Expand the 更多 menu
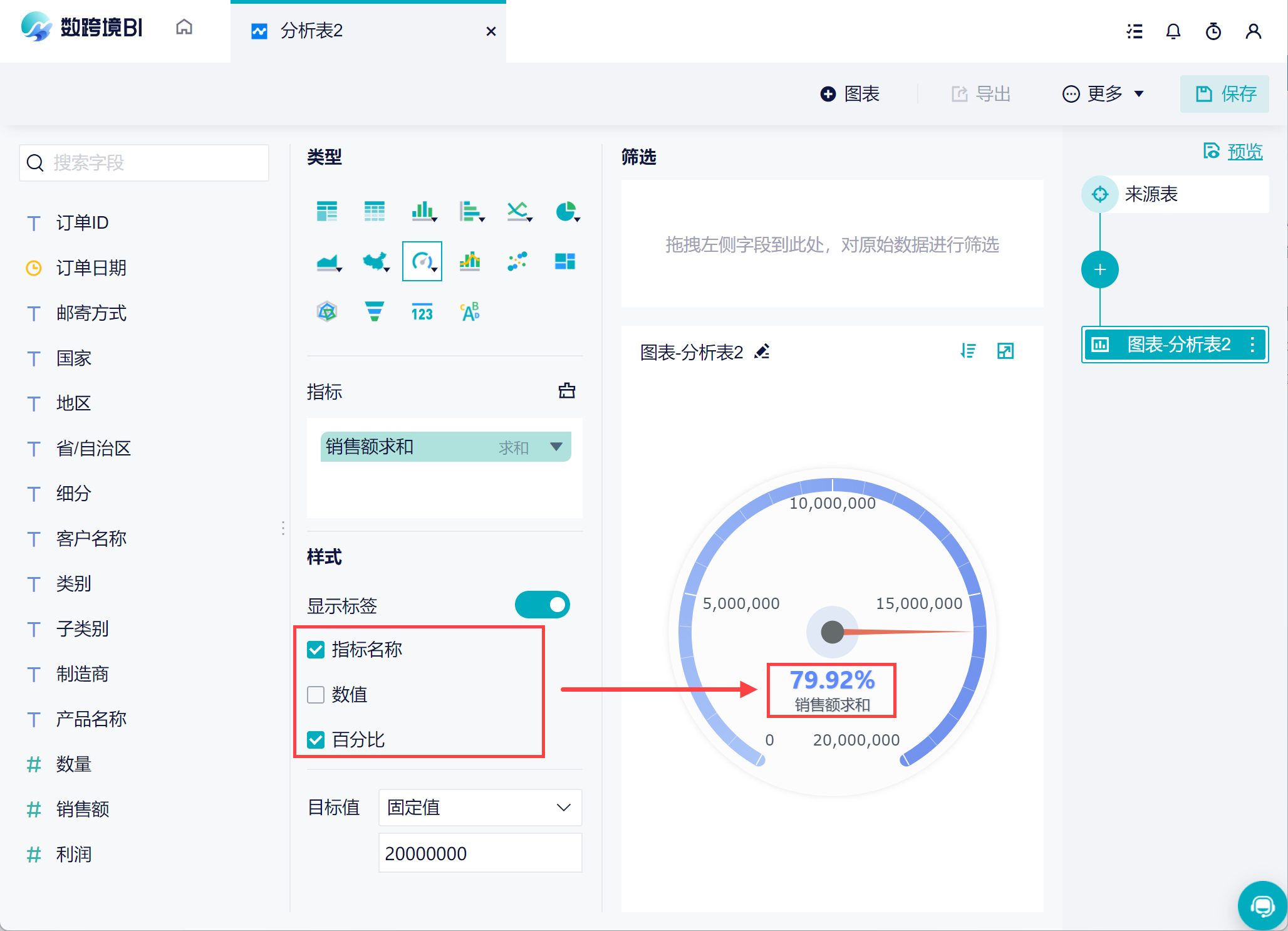 click(x=1104, y=94)
